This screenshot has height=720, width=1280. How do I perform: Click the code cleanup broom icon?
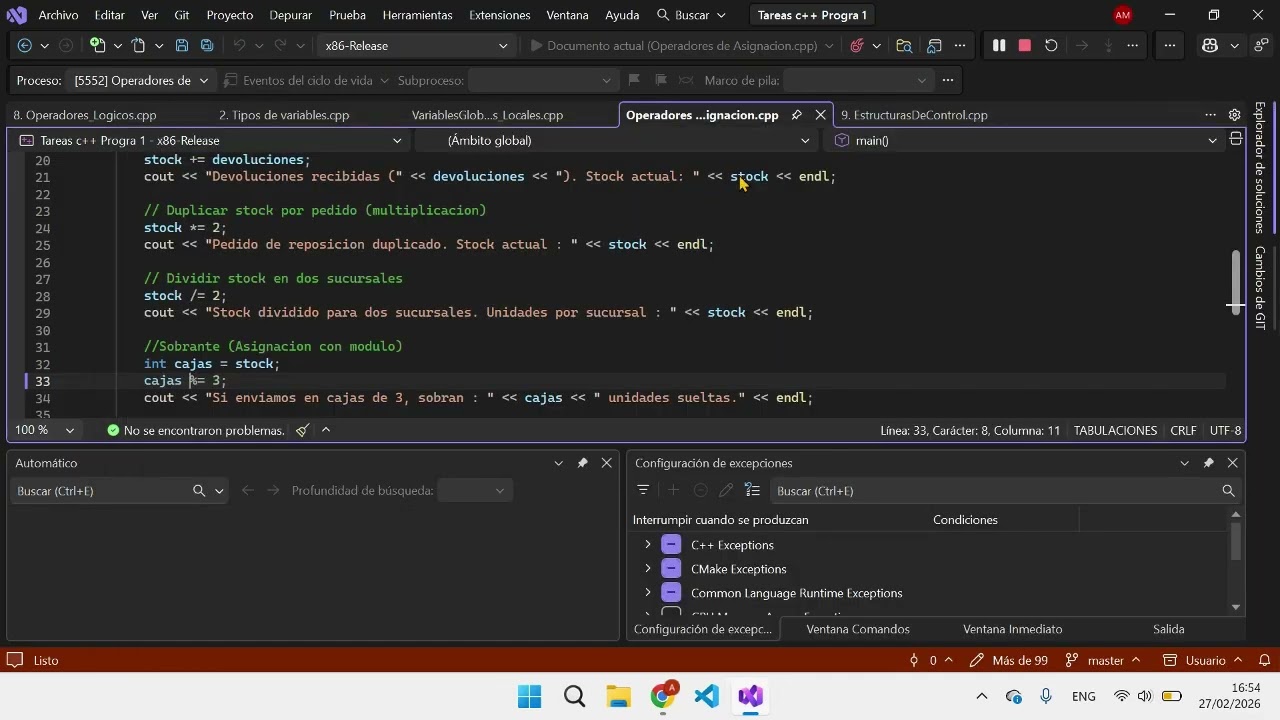[x=302, y=430]
